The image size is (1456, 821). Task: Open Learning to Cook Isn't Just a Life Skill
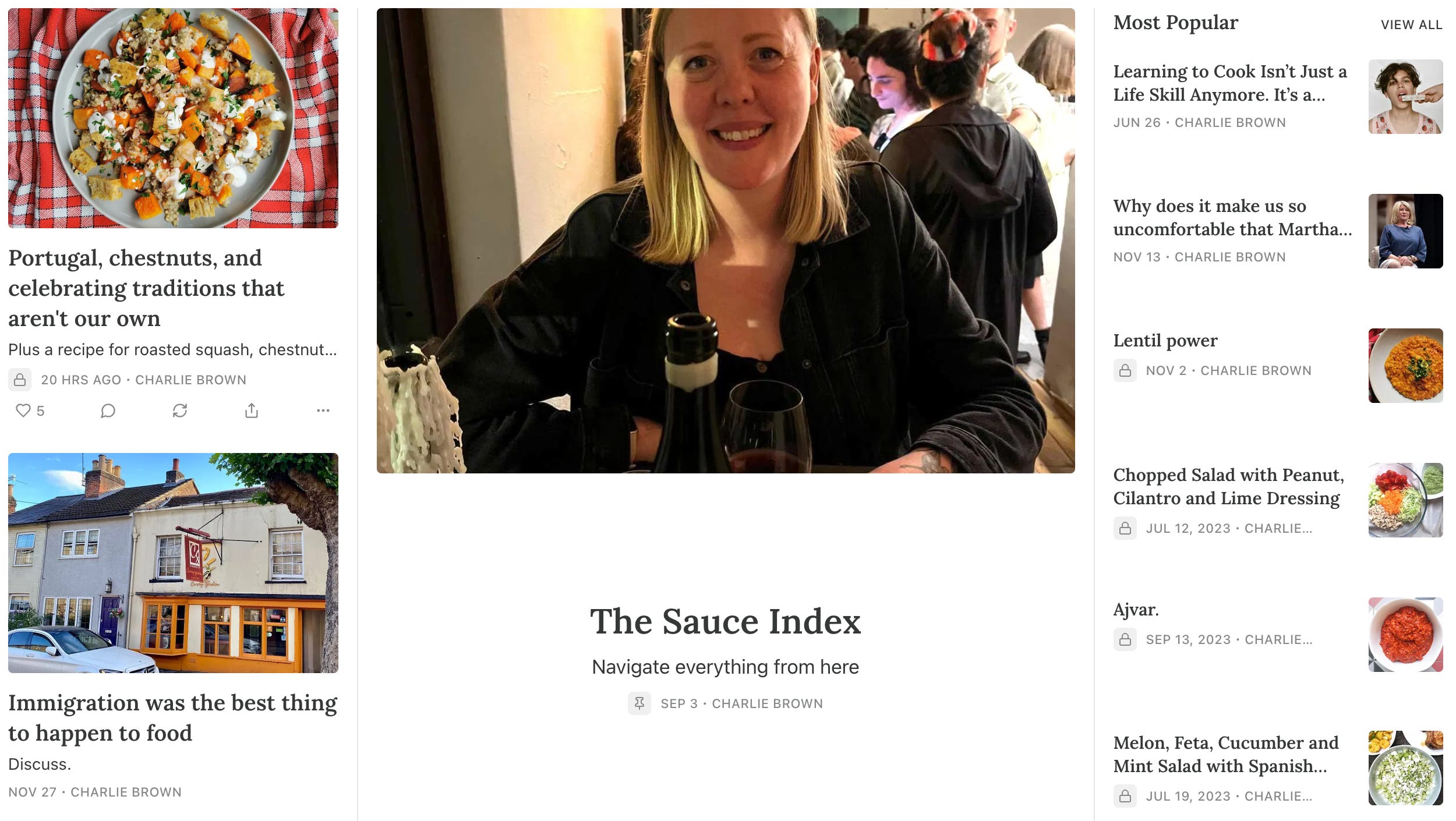[x=1230, y=83]
